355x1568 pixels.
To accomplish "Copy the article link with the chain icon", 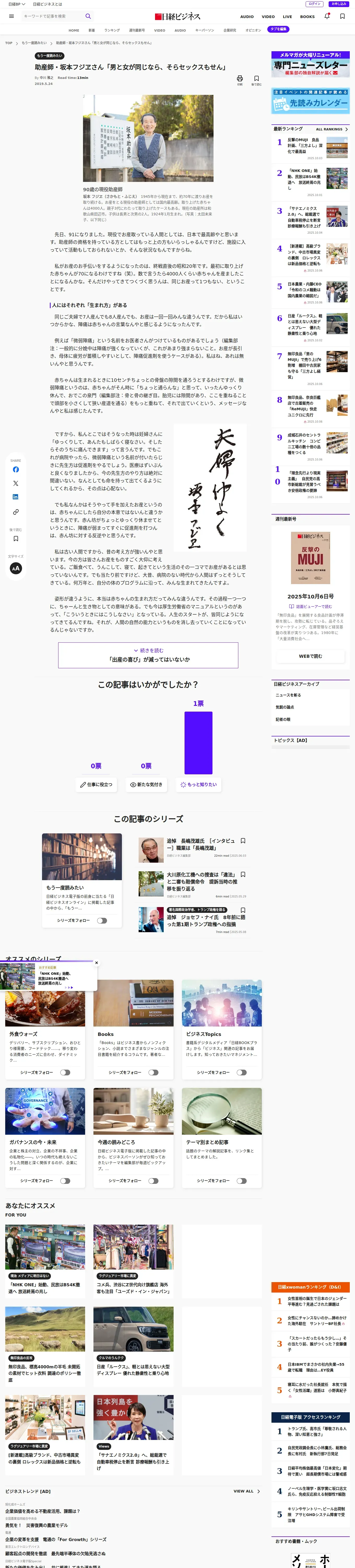I will click(16, 512).
